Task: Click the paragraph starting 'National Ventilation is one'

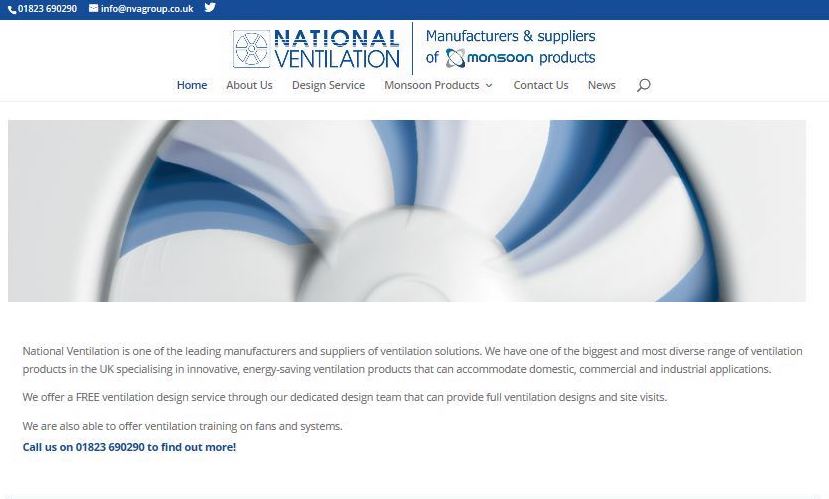Action: [412, 360]
